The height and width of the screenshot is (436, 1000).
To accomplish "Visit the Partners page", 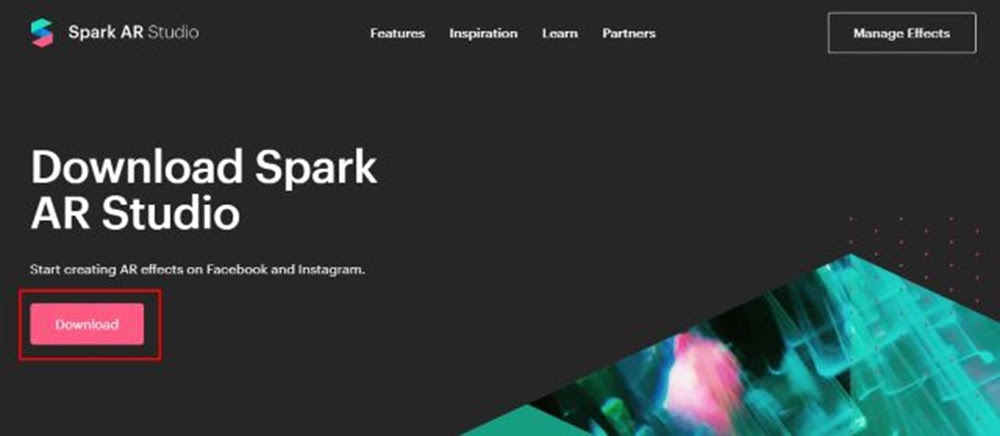I will click(629, 33).
